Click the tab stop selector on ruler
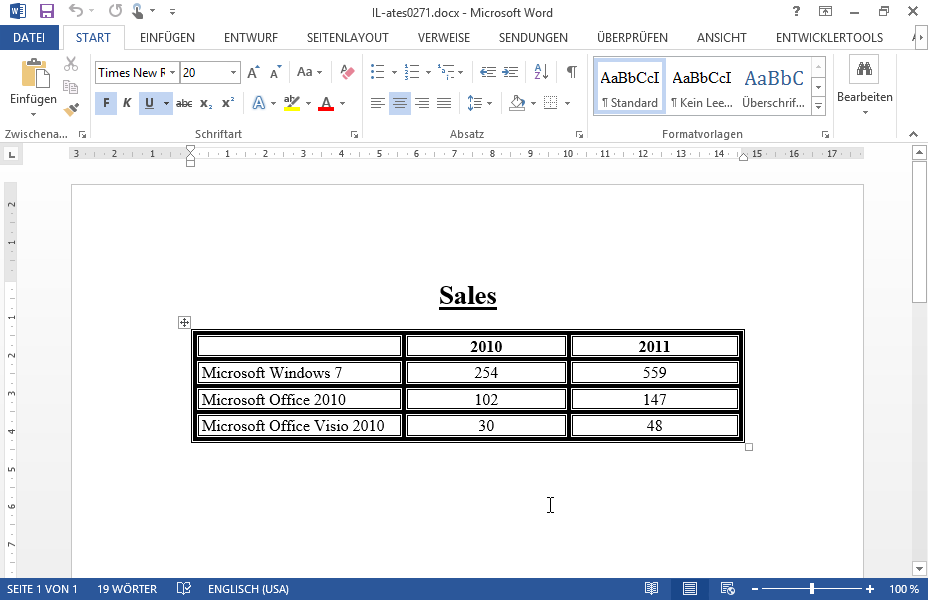Viewport: 928px width, 600px height. coord(11,155)
